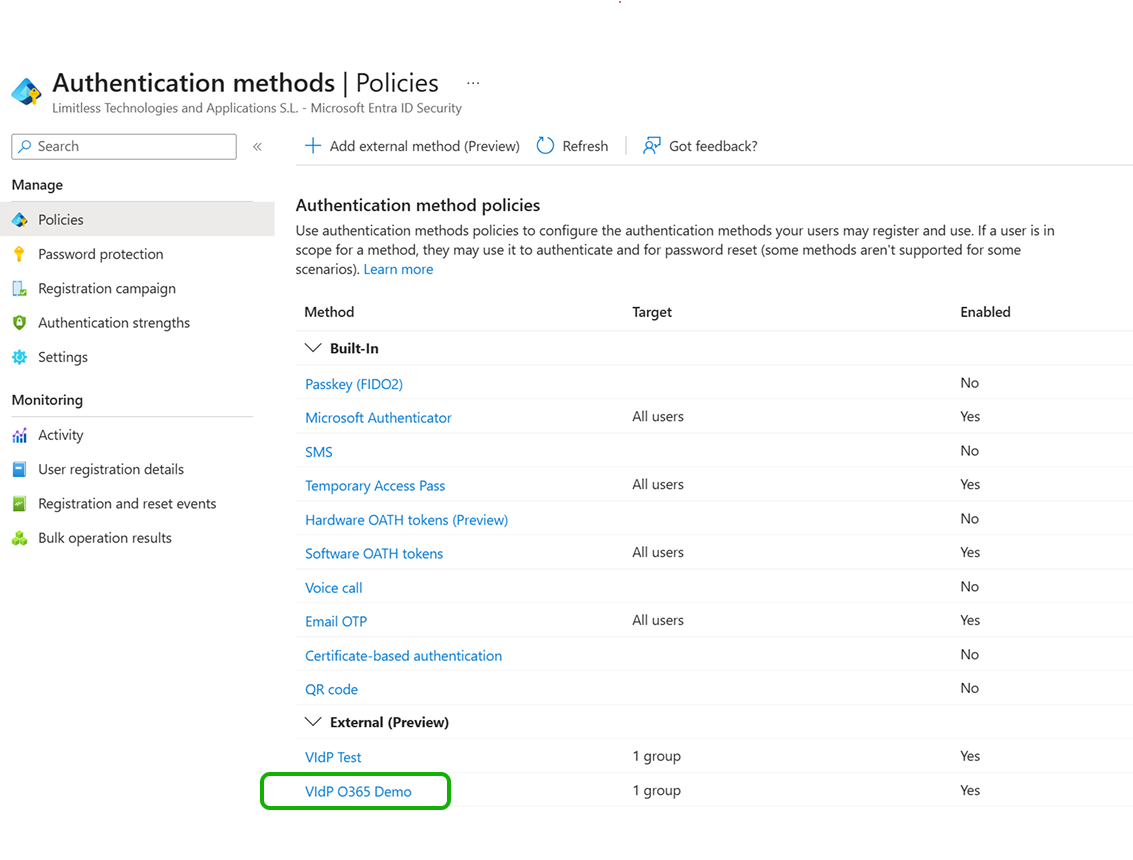Collapse the sidebar with double chevron
The image size is (1133, 860).
click(257, 147)
